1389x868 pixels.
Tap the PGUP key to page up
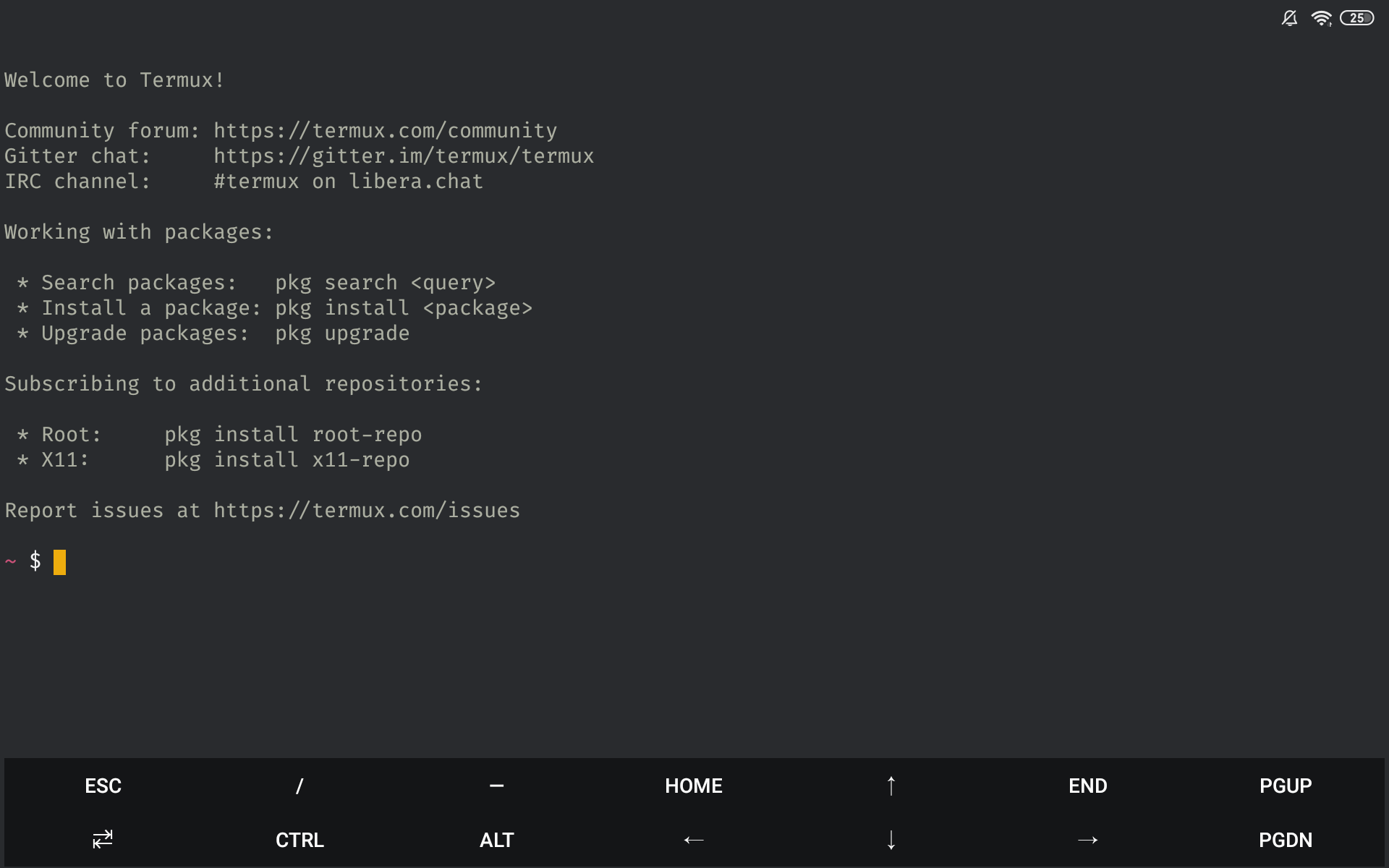click(1286, 786)
